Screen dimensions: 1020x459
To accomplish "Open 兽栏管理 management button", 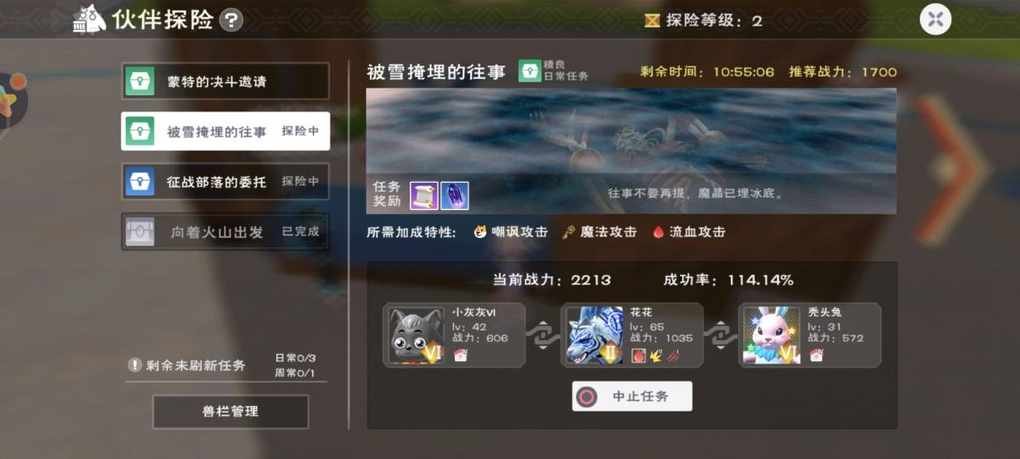I will click(x=230, y=412).
